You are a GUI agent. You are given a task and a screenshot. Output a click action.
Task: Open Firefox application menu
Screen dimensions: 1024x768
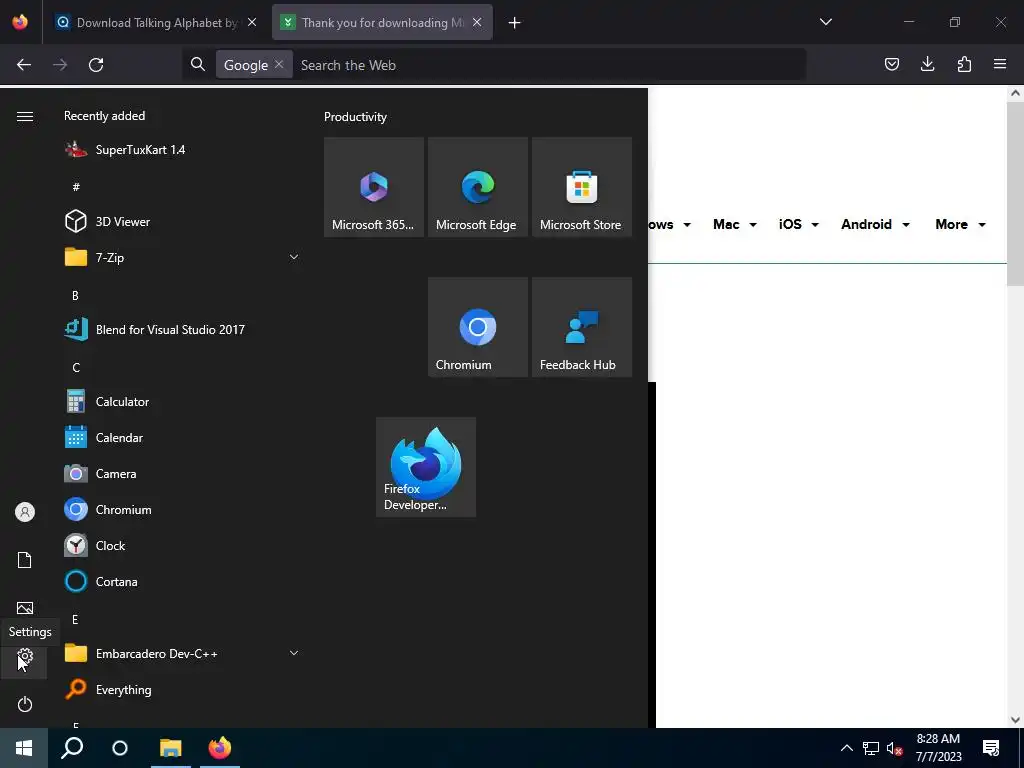tap(1000, 64)
